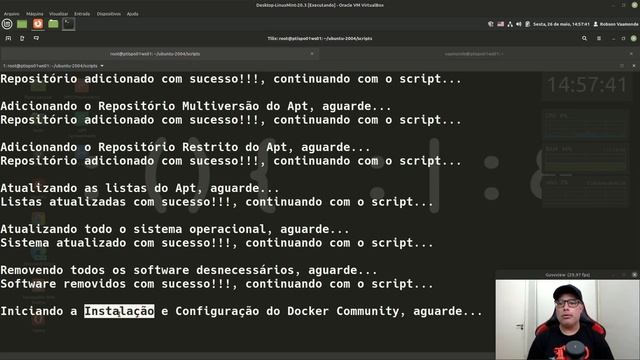Viewport: 640px width, 360px height.
Task: Click the desktop clock widget 14:57:41
Action: (587, 85)
